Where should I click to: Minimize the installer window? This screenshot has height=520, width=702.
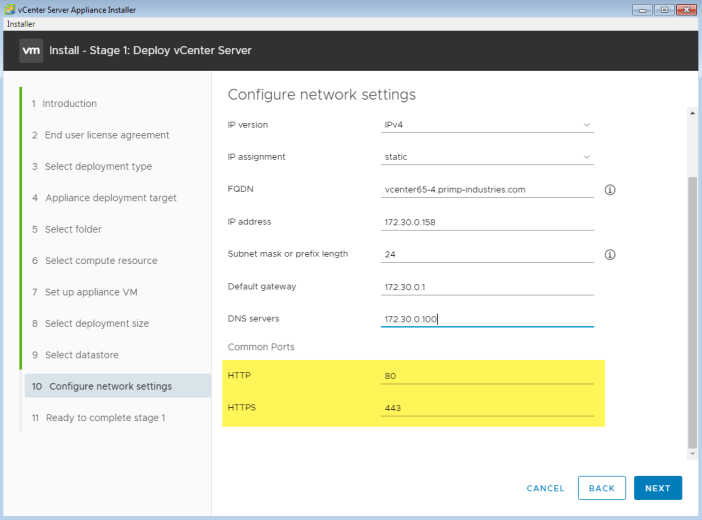(642, 9)
